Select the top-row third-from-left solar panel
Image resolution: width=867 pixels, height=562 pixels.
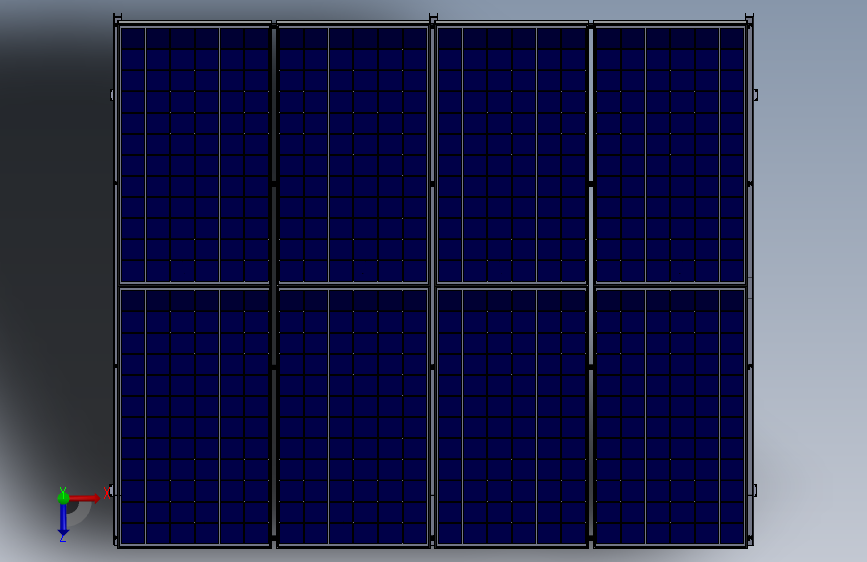(511, 154)
